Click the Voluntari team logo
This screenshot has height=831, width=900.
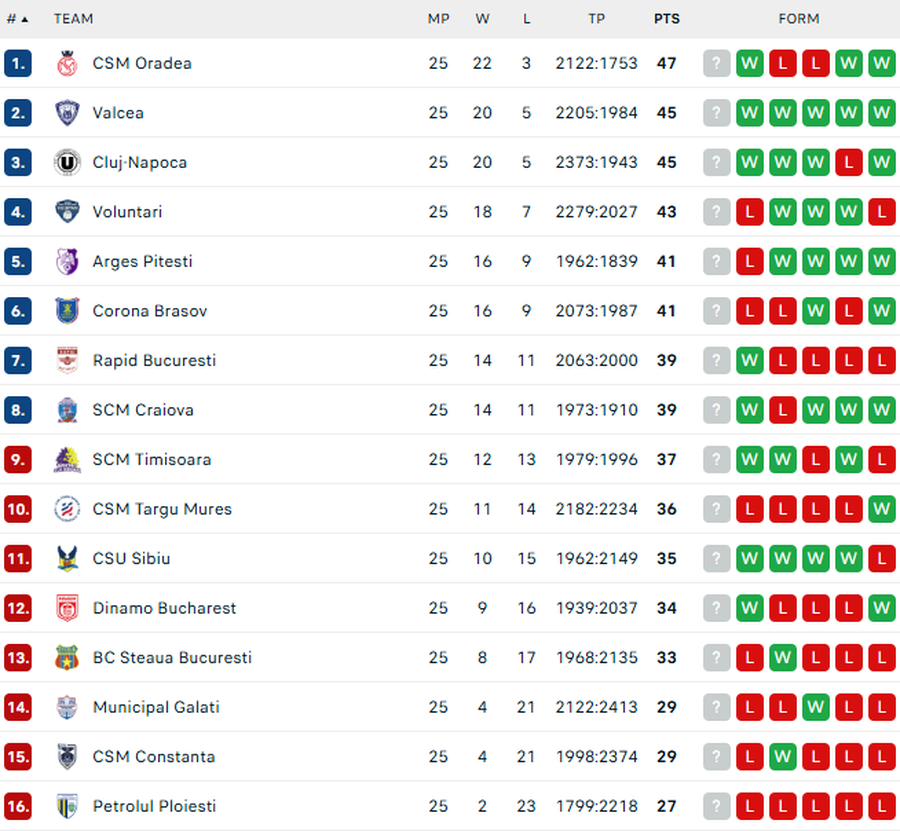point(67,212)
